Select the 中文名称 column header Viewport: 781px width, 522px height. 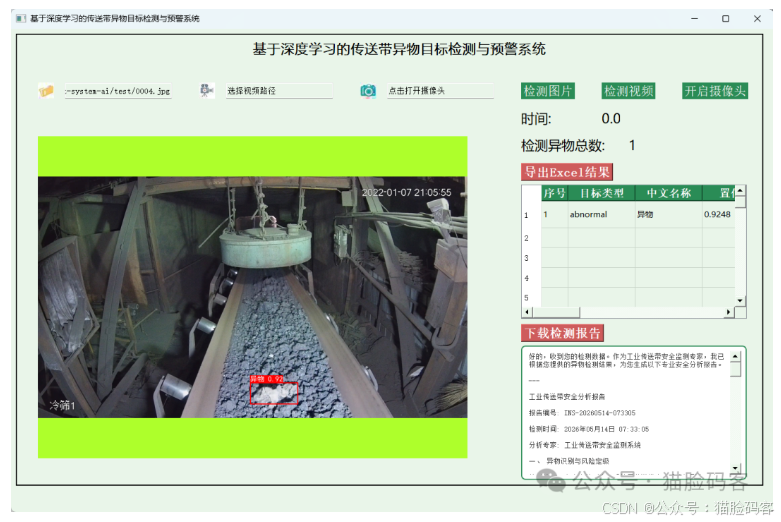(x=668, y=193)
